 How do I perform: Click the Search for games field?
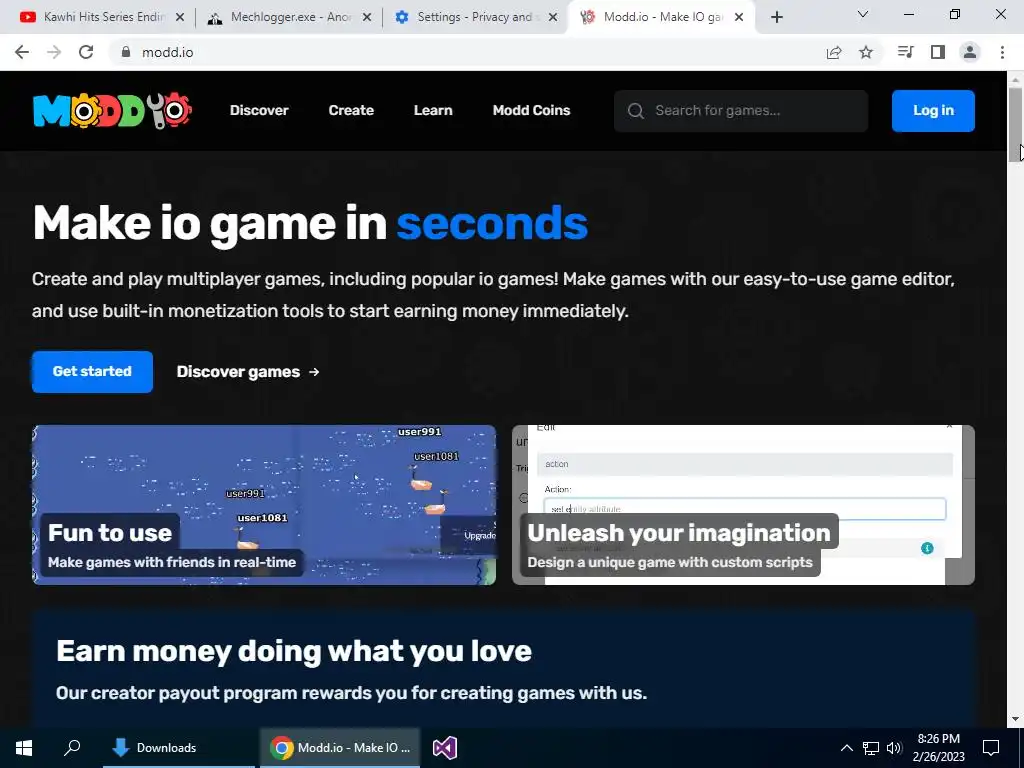[741, 110]
